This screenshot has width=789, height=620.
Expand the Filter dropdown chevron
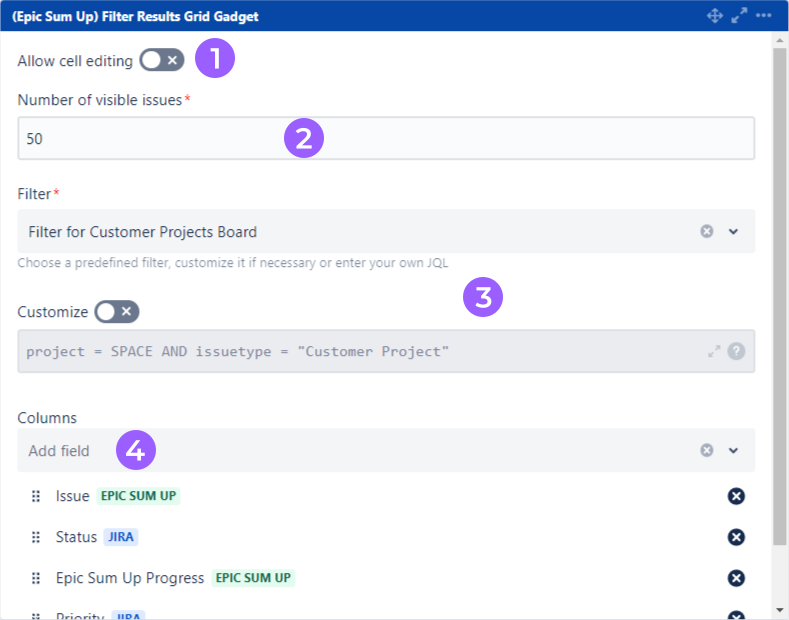733,231
